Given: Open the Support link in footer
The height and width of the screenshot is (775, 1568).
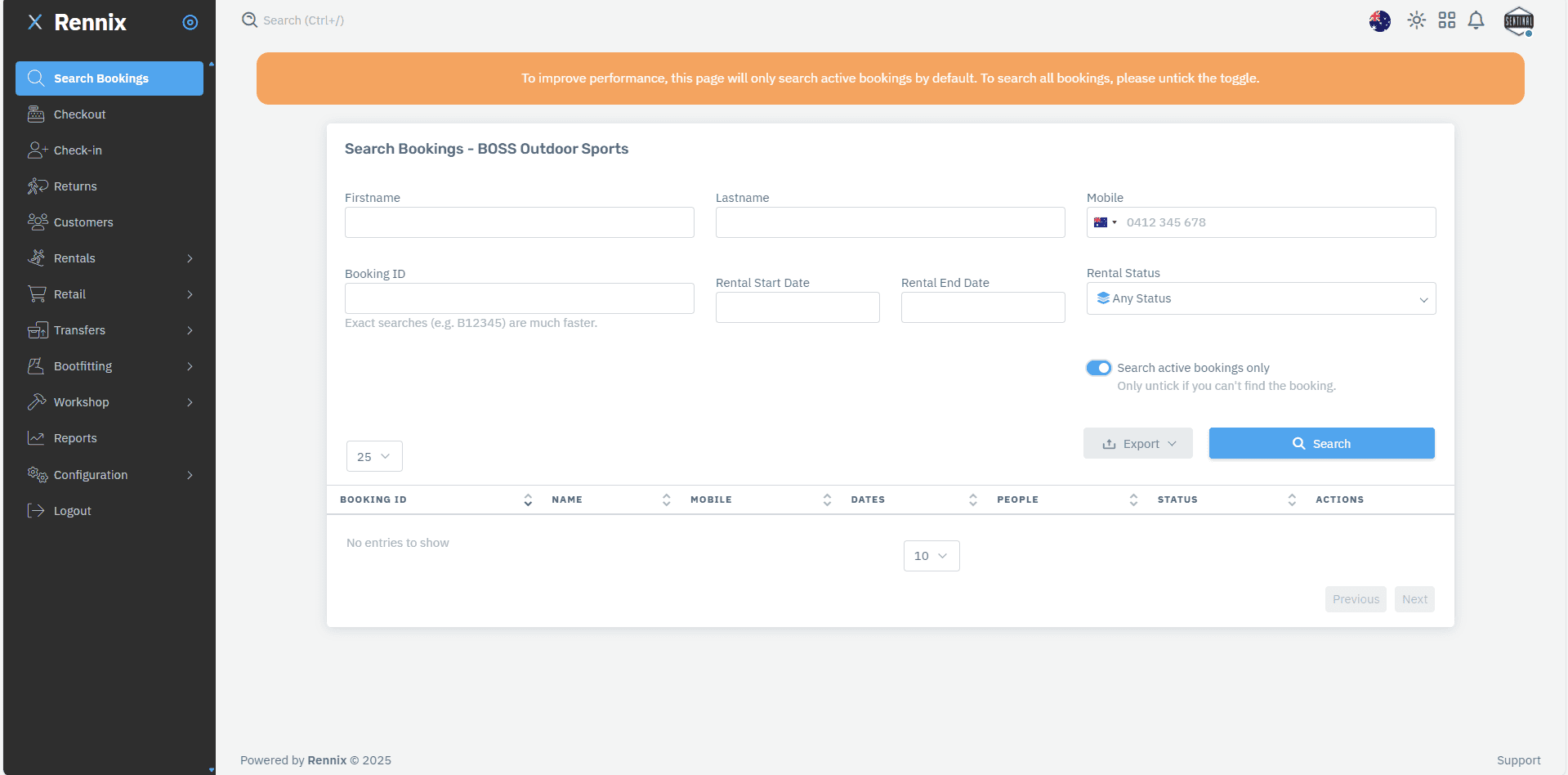Looking at the screenshot, I should [1518, 760].
